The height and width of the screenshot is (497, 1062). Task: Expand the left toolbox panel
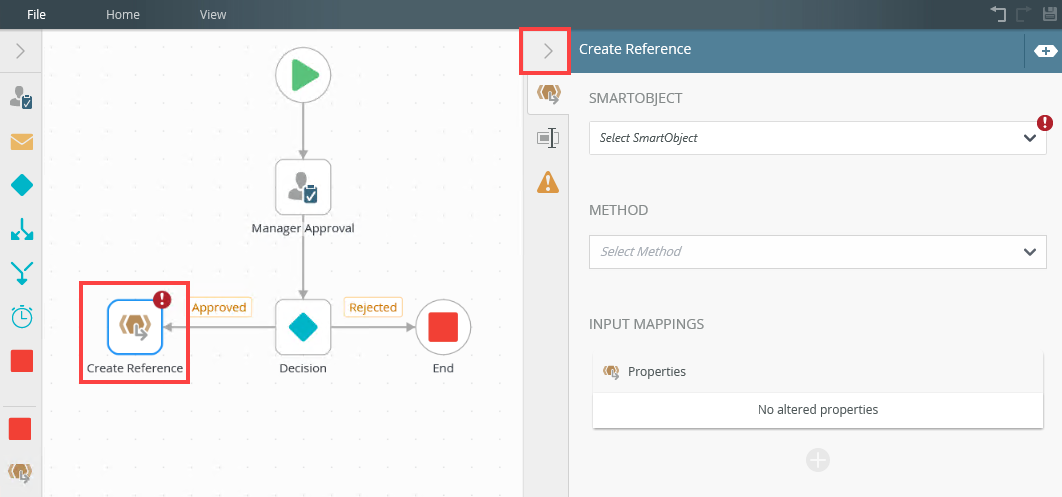pos(21,50)
